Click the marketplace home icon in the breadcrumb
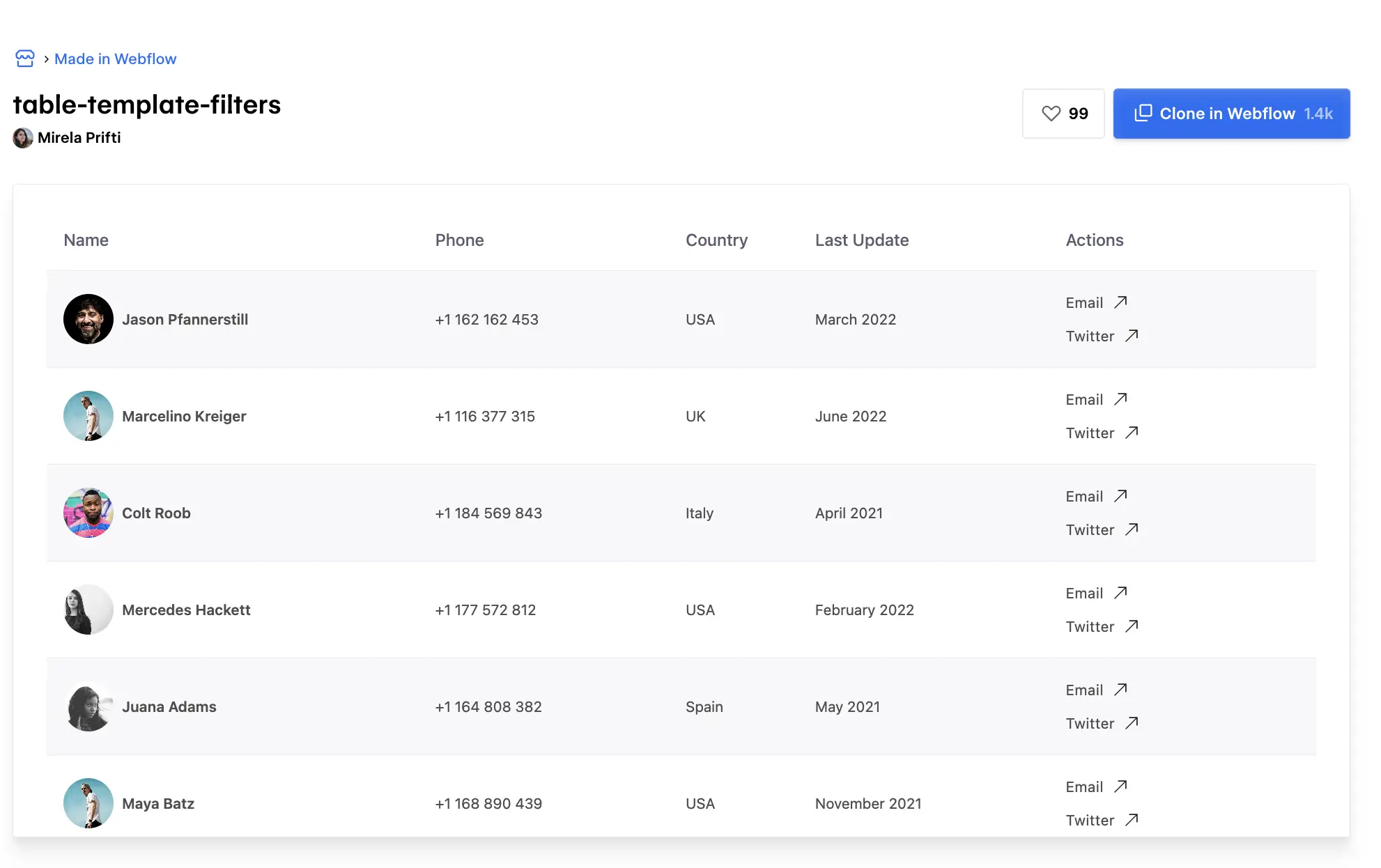This screenshot has width=1381, height=868. coord(25,59)
